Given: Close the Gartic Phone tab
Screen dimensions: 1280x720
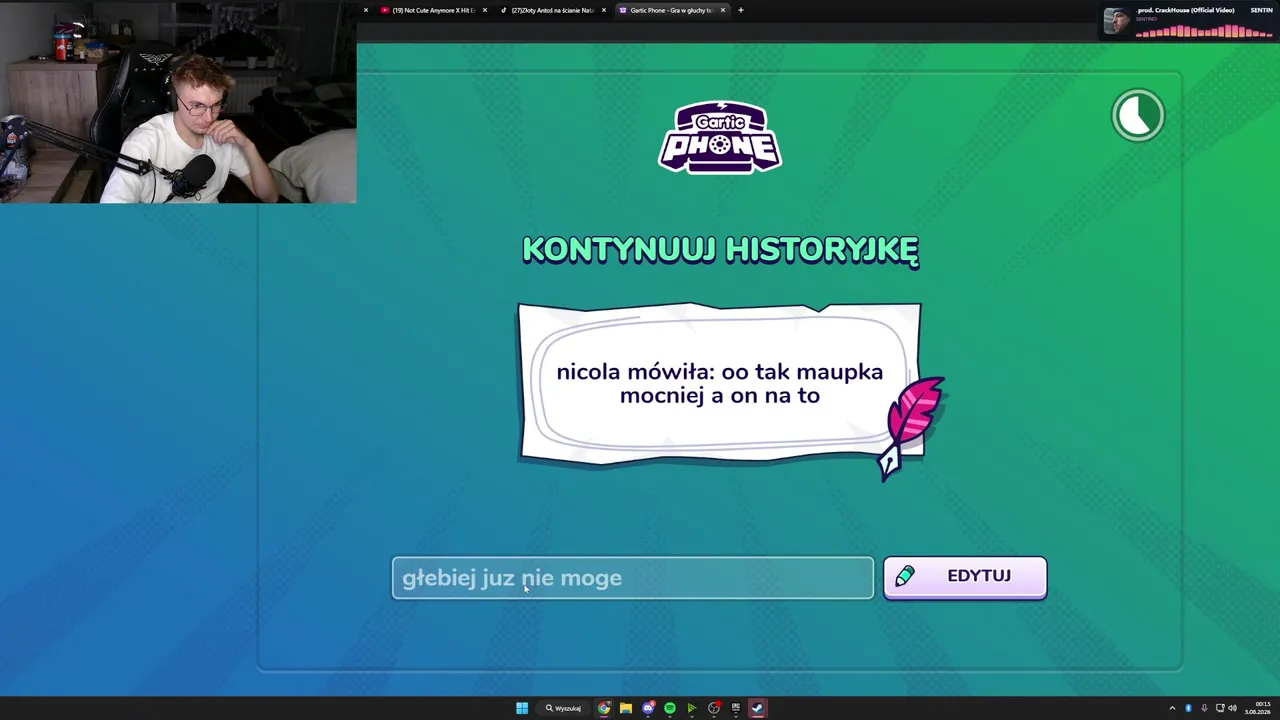Looking at the screenshot, I should tap(722, 10).
